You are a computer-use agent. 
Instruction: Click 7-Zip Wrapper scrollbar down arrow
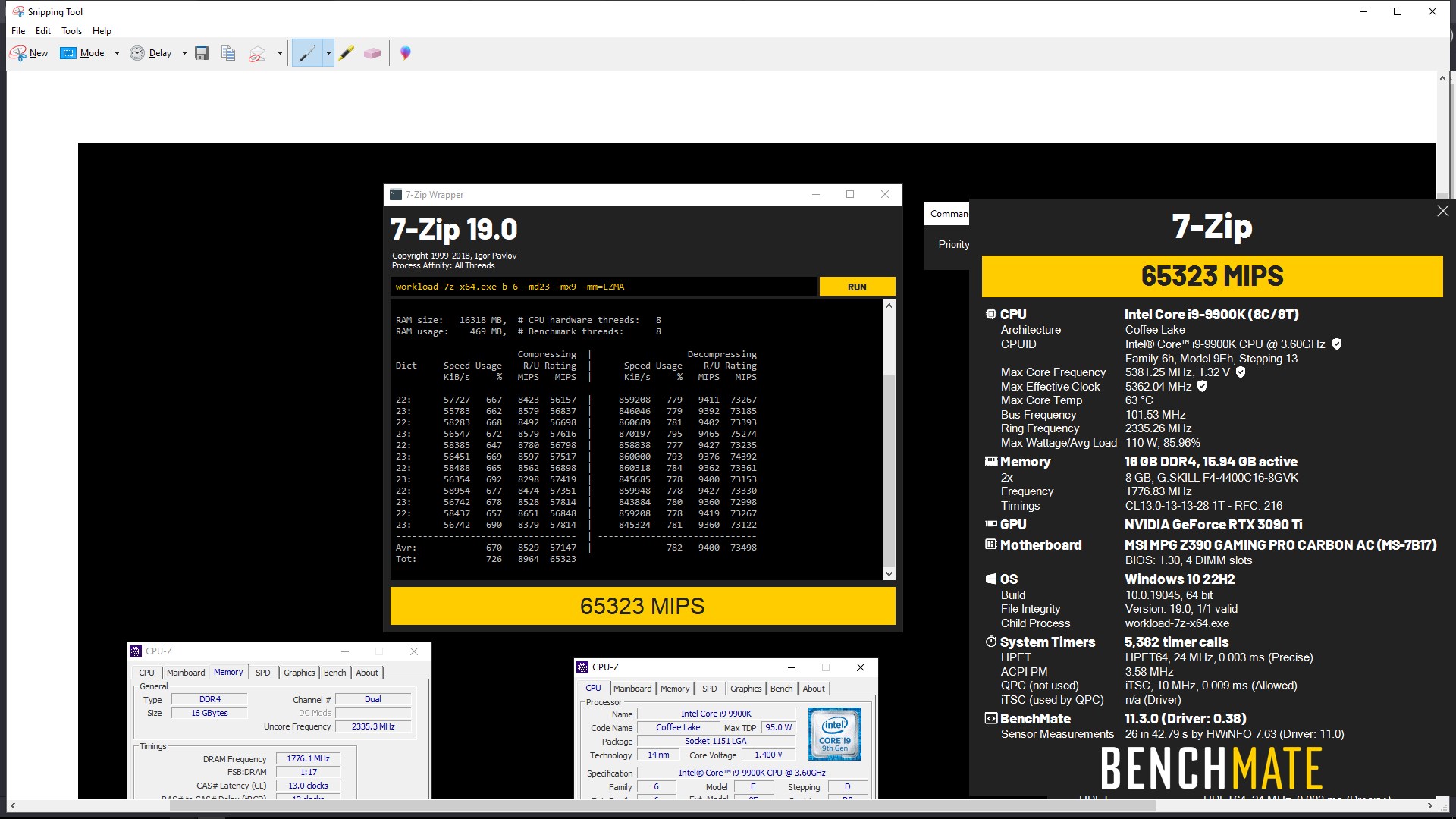889,574
